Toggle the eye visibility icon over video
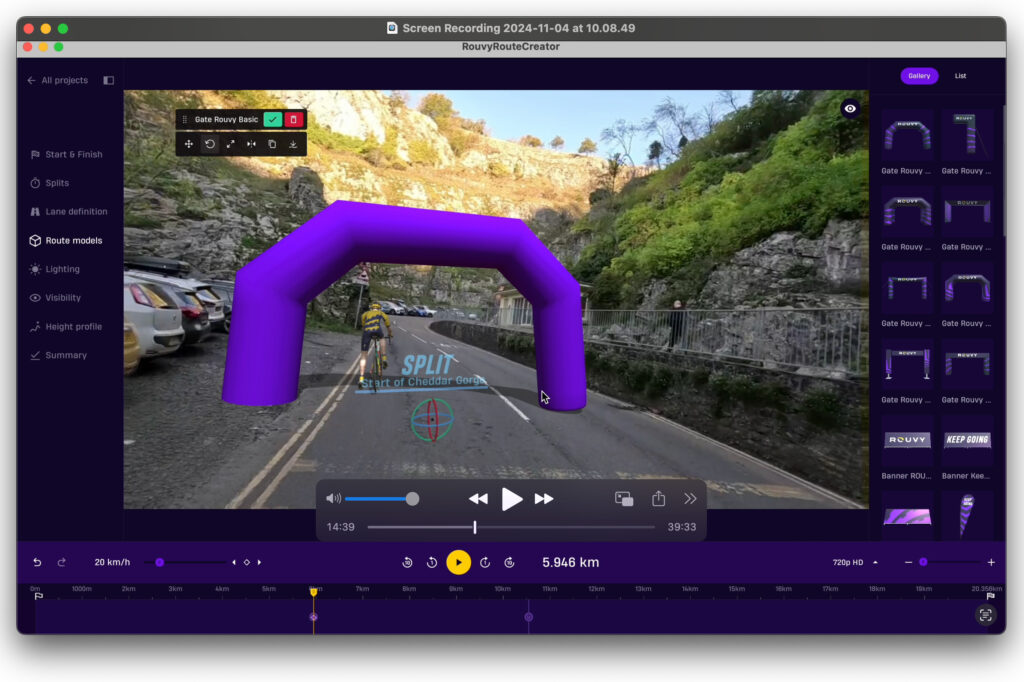 (x=850, y=108)
